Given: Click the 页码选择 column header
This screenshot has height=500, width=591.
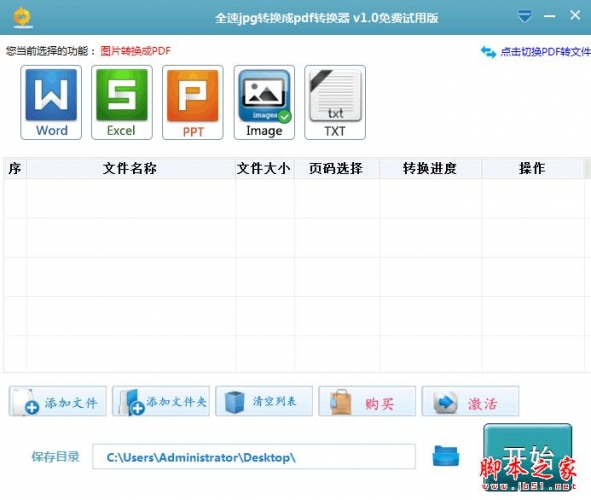Looking at the screenshot, I should [337, 168].
